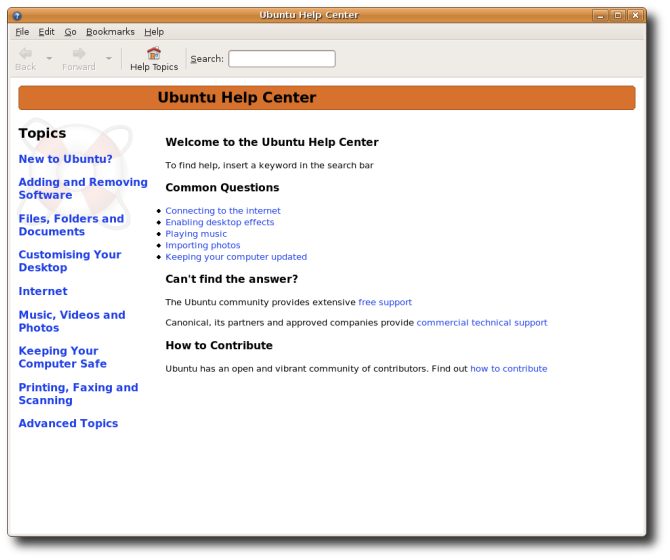This screenshot has width=670, height=560.
Task: Open the how to contribute link
Action: 509,369
